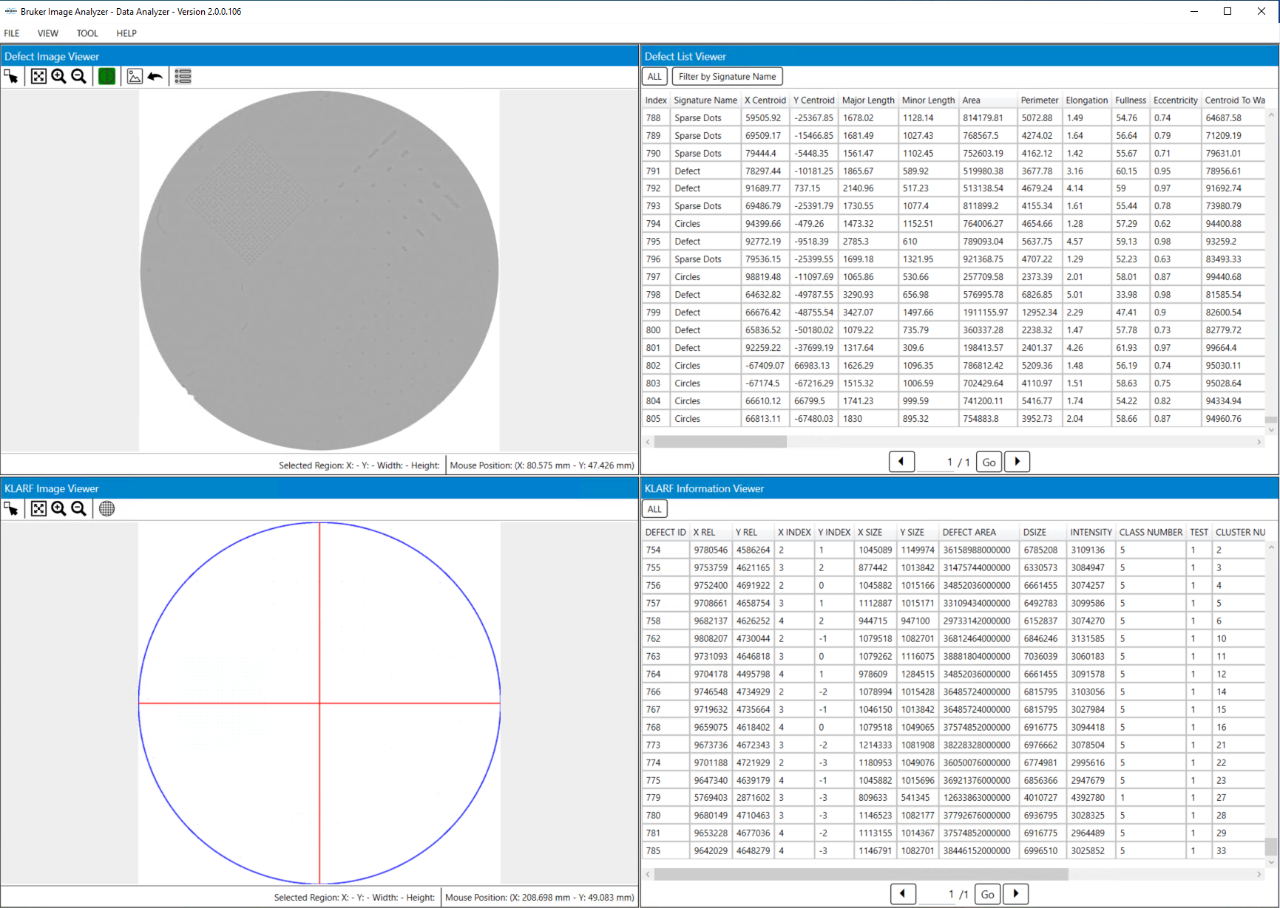Screen dimensions: 1280x908
Task: Expand the HELP menu
Action: pos(126,33)
